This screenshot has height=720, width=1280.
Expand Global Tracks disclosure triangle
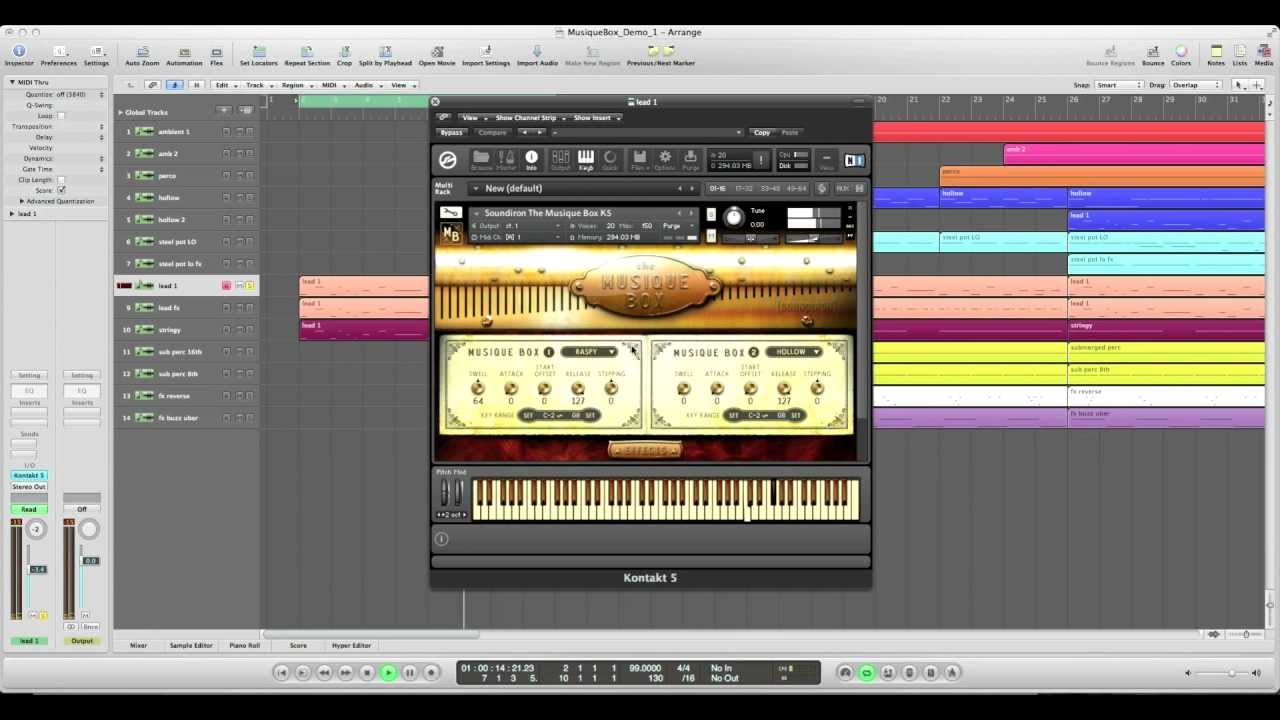point(119,112)
